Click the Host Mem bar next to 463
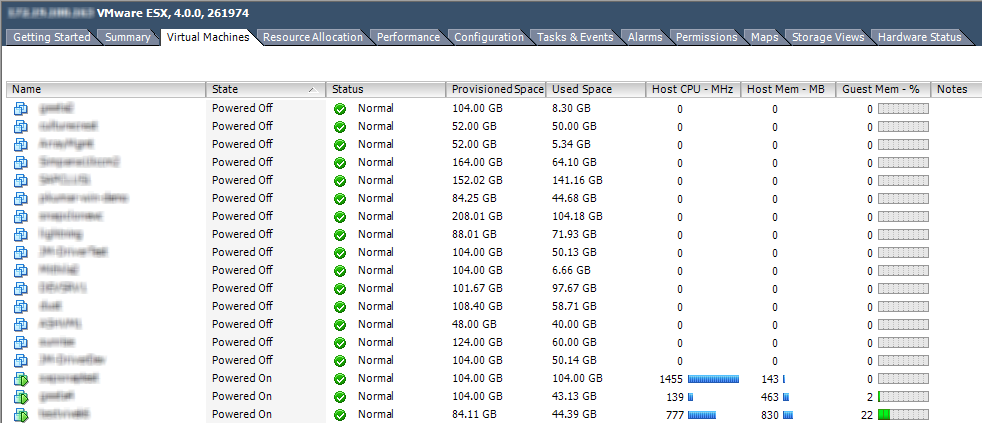 785,397
